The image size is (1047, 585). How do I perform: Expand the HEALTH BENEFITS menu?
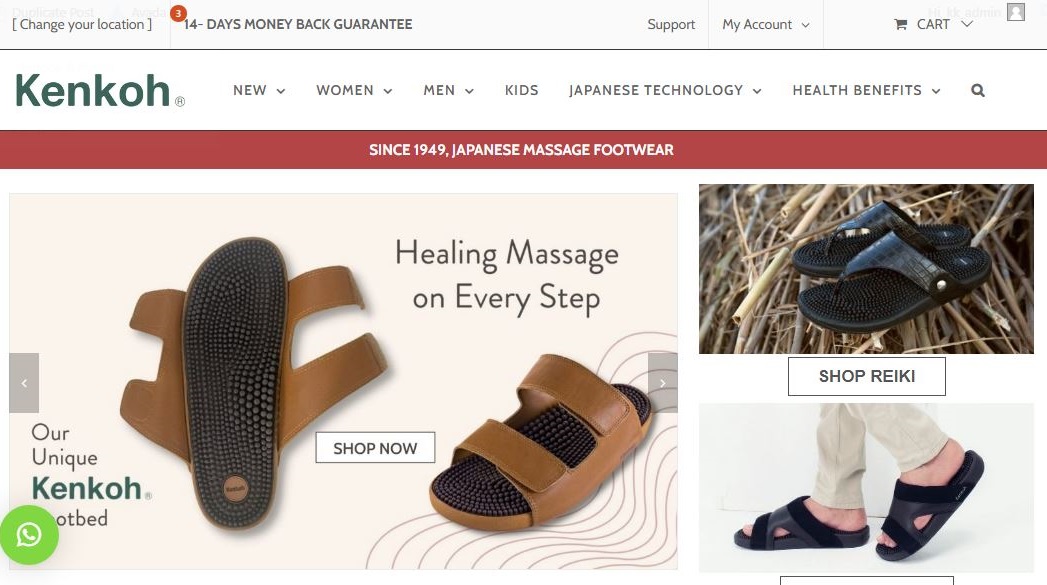coord(866,91)
